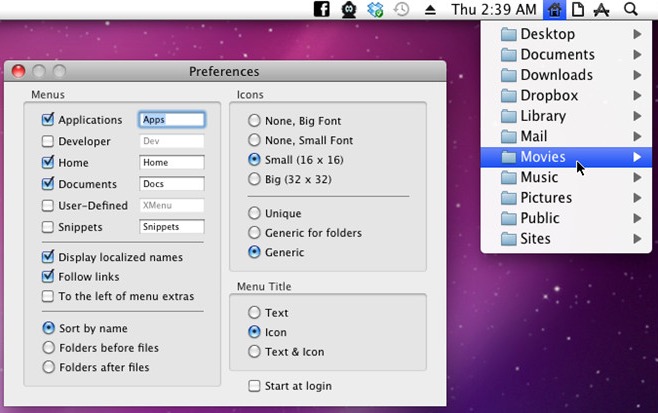Image resolution: width=658 pixels, height=413 pixels.
Task: Select the Library menu item
Action: (x=566, y=116)
